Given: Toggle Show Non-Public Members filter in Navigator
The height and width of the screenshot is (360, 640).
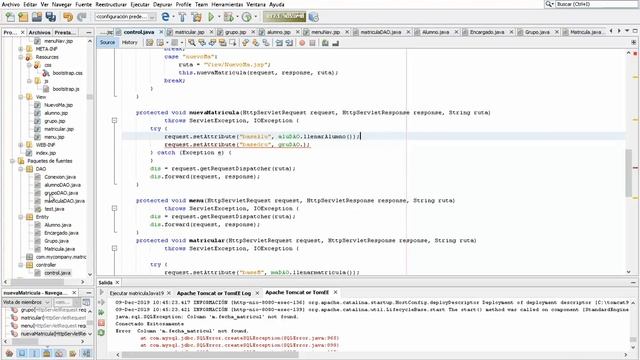Looking at the screenshot, I should tap(47, 353).
